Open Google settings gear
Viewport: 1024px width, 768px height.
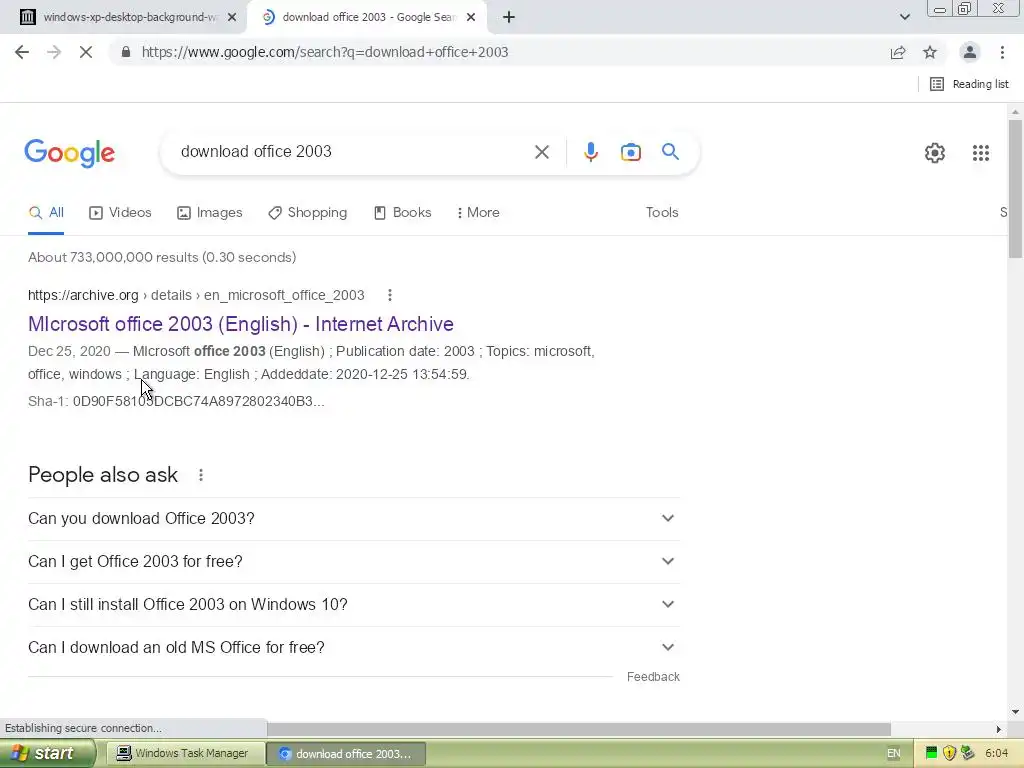[935, 153]
